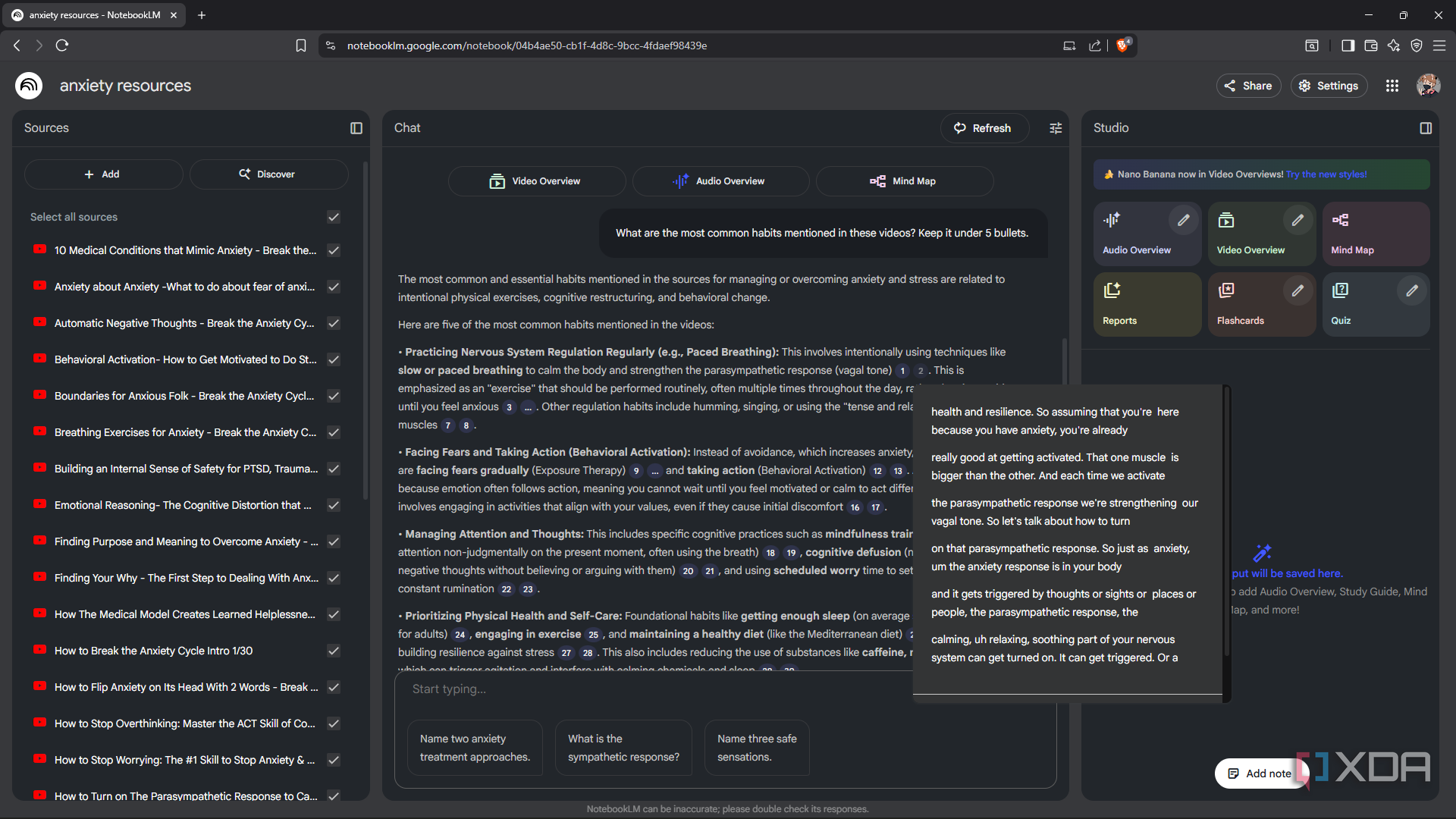Viewport: 1456px width, 819px height.
Task: Generate Video Overview from chat header
Action: tap(536, 181)
